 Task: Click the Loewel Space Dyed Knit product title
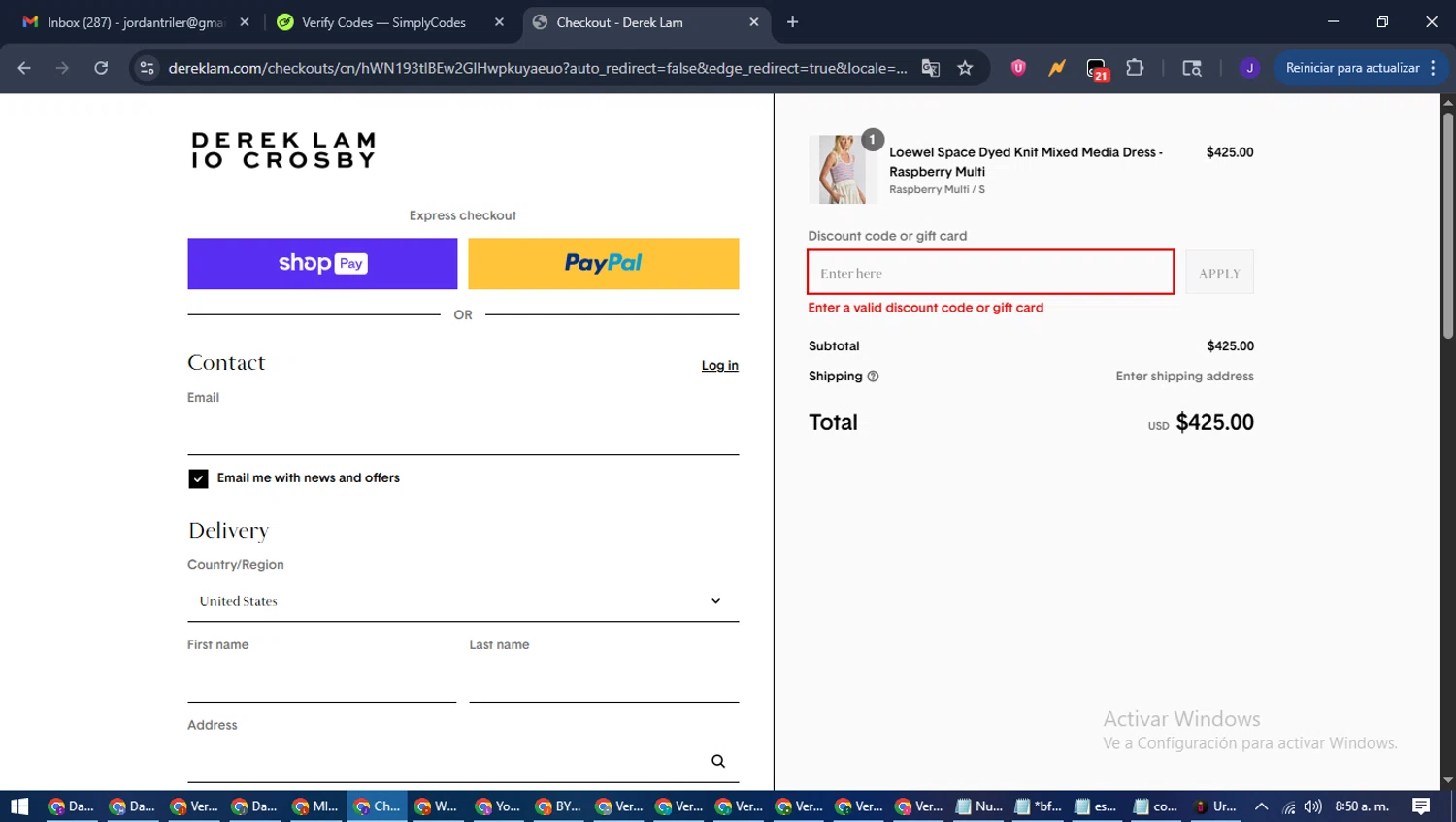(1025, 162)
